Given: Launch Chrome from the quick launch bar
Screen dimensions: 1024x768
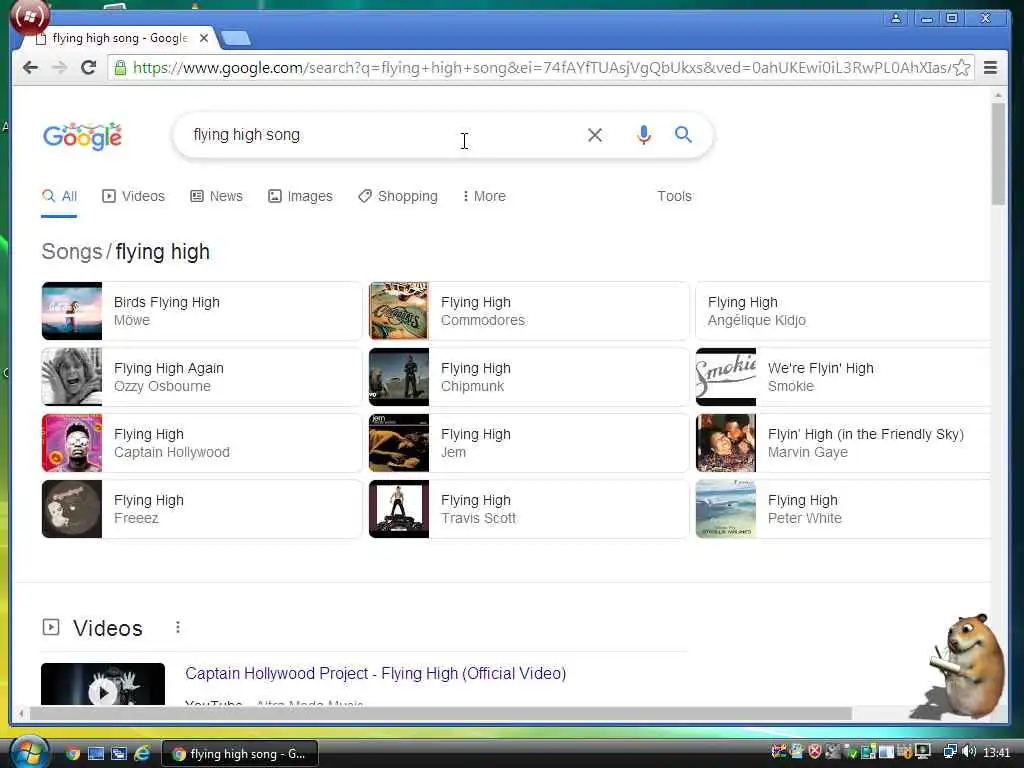Looking at the screenshot, I should coord(72,754).
